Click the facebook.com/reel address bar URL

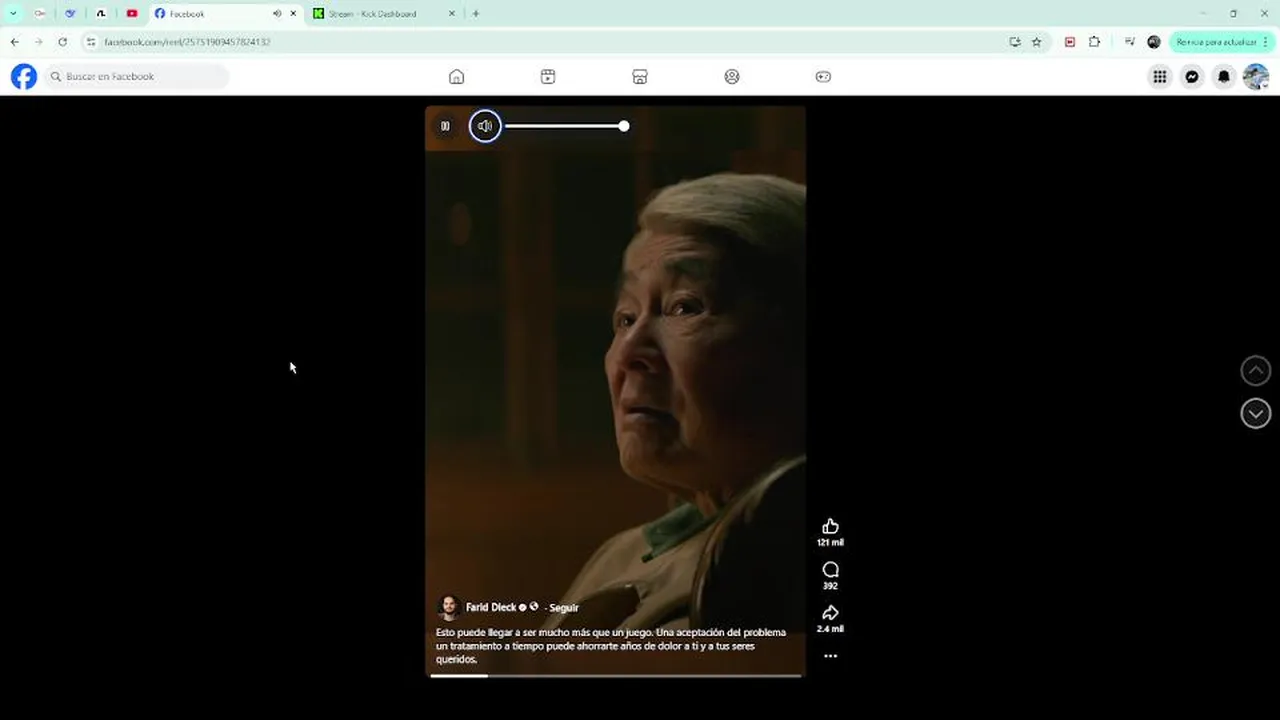(x=187, y=42)
